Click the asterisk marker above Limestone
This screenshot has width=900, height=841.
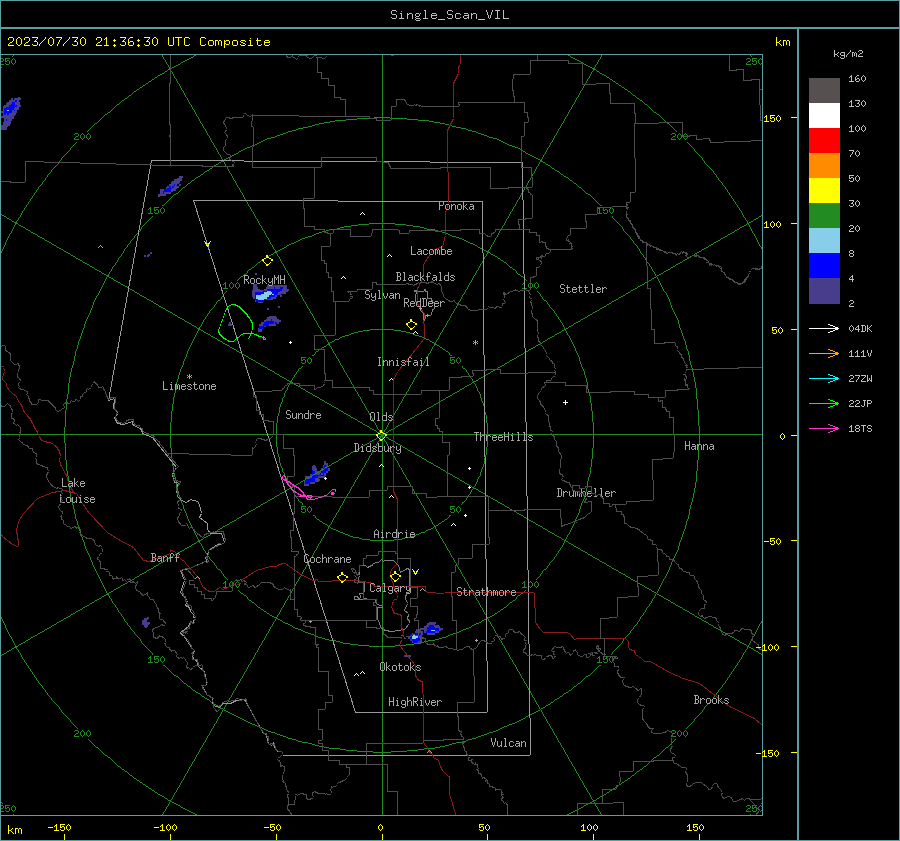189,377
